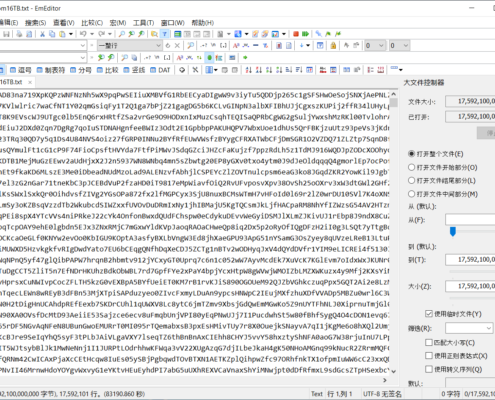Select 打开文件开始部分(O) radio option

click(x=443, y=167)
